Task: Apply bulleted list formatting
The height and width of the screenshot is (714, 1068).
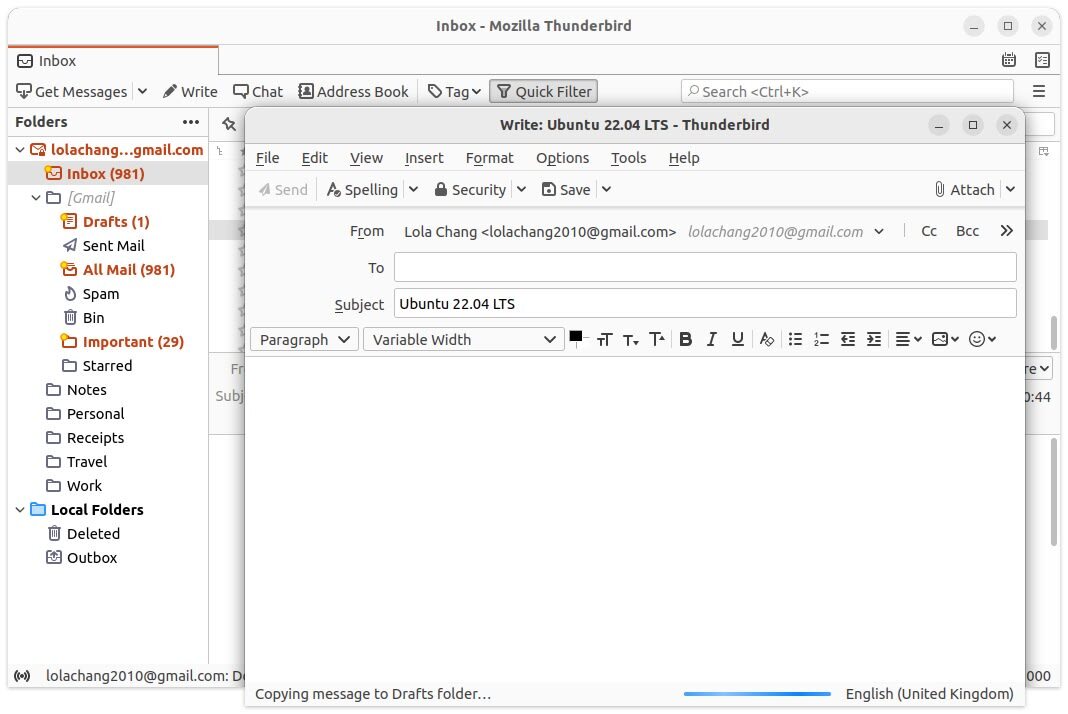Action: click(x=795, y=339)
